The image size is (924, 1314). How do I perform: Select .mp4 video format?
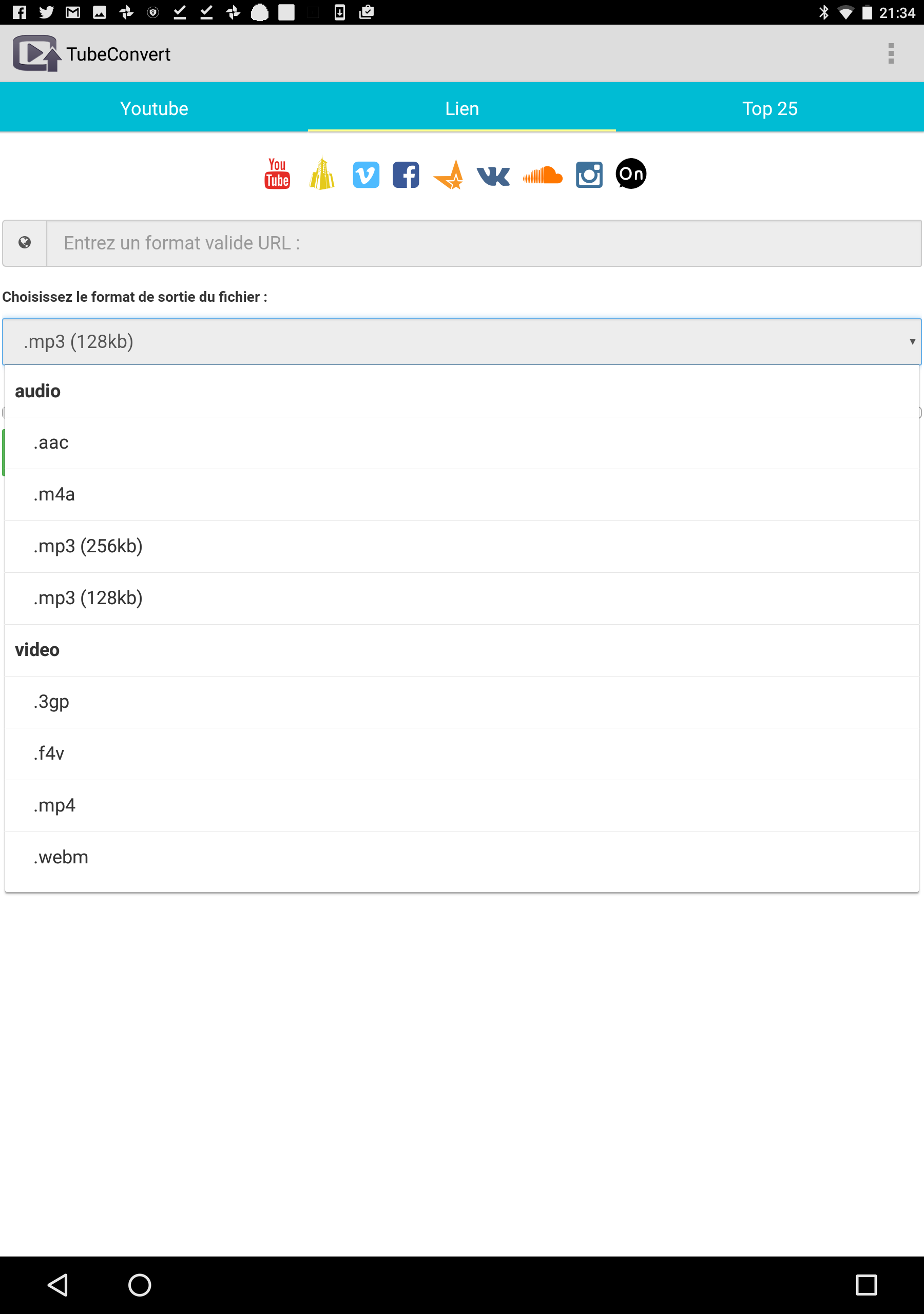[x=462, y=806]
